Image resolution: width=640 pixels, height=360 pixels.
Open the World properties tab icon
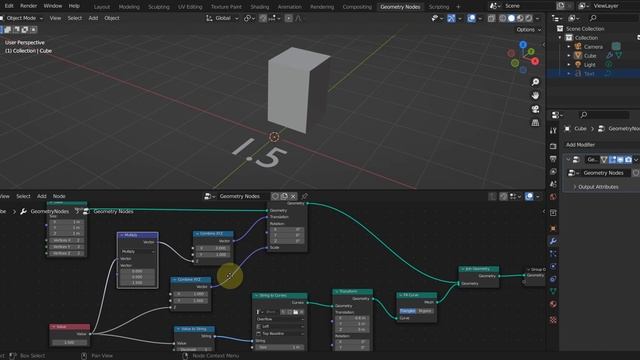[553, 197]
